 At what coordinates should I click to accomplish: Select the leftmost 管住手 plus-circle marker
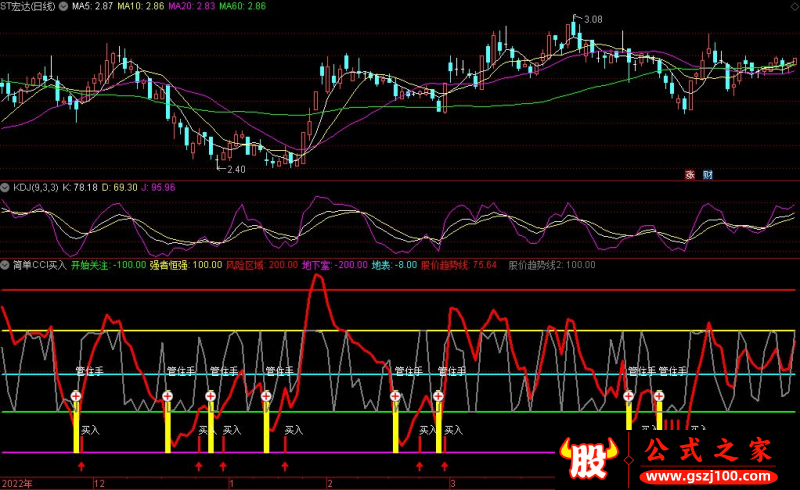point(76,396)
